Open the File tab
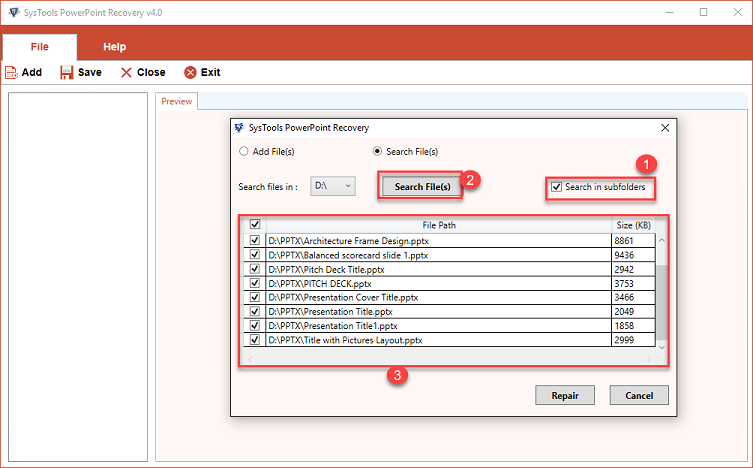753x468 pixels. (39, 47)
